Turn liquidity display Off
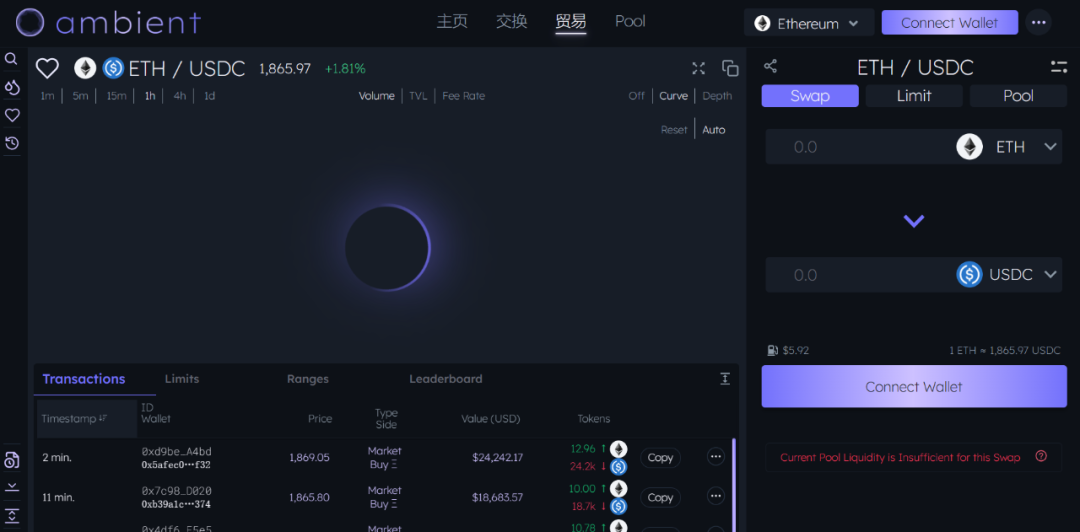The height and width of the screenshot is (532, 1080). [x=636, y=96]
